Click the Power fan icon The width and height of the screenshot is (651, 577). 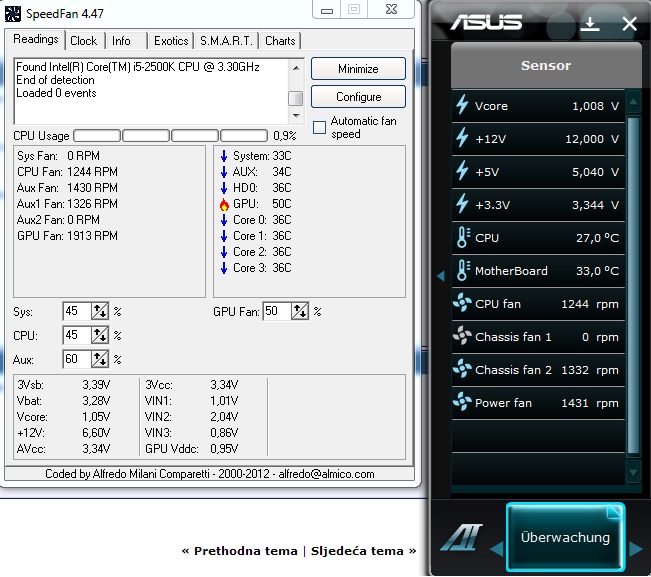462,403
